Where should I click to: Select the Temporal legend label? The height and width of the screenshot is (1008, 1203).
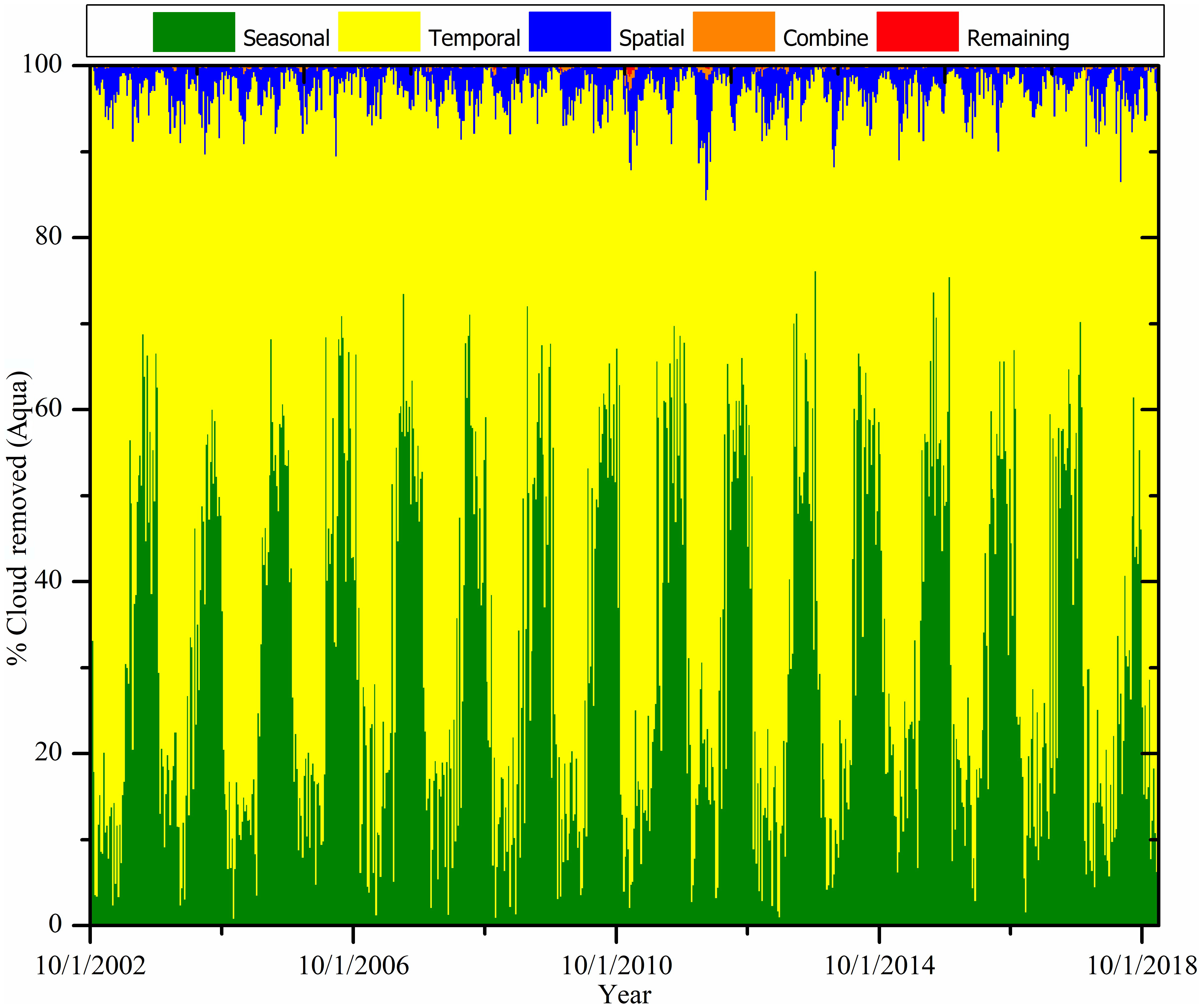tap(474, 38)
